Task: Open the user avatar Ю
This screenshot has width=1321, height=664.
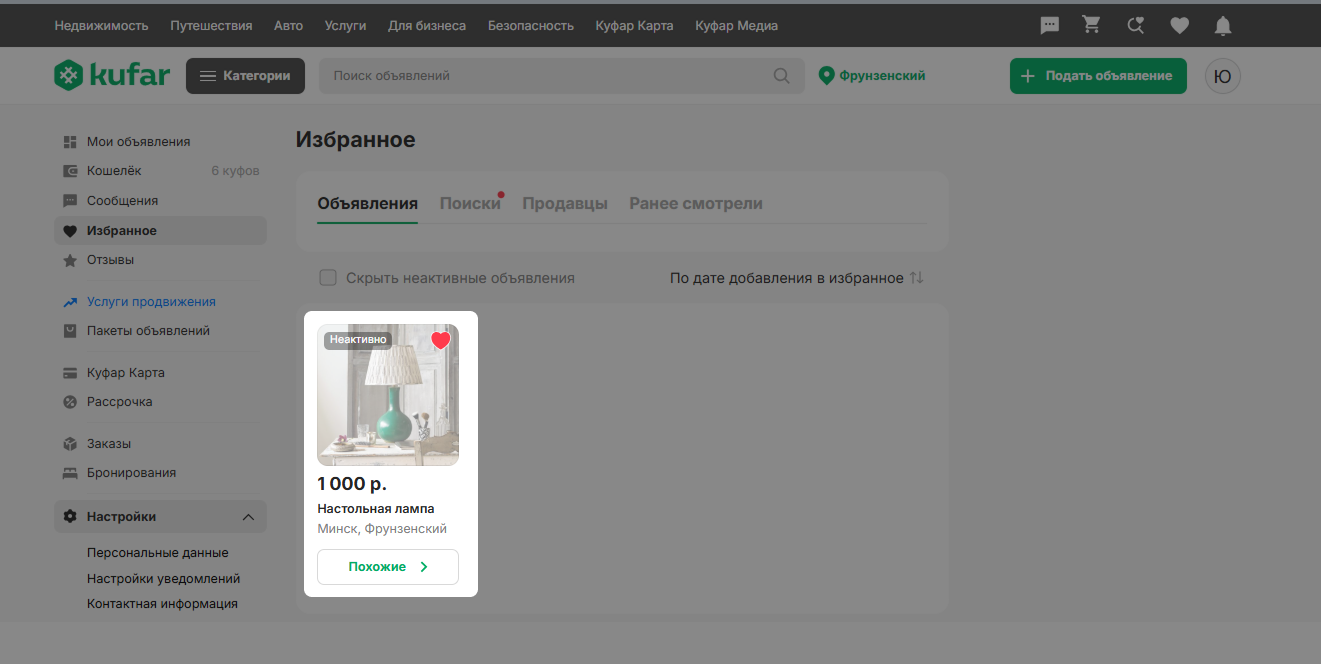Action: (1223, 76)
